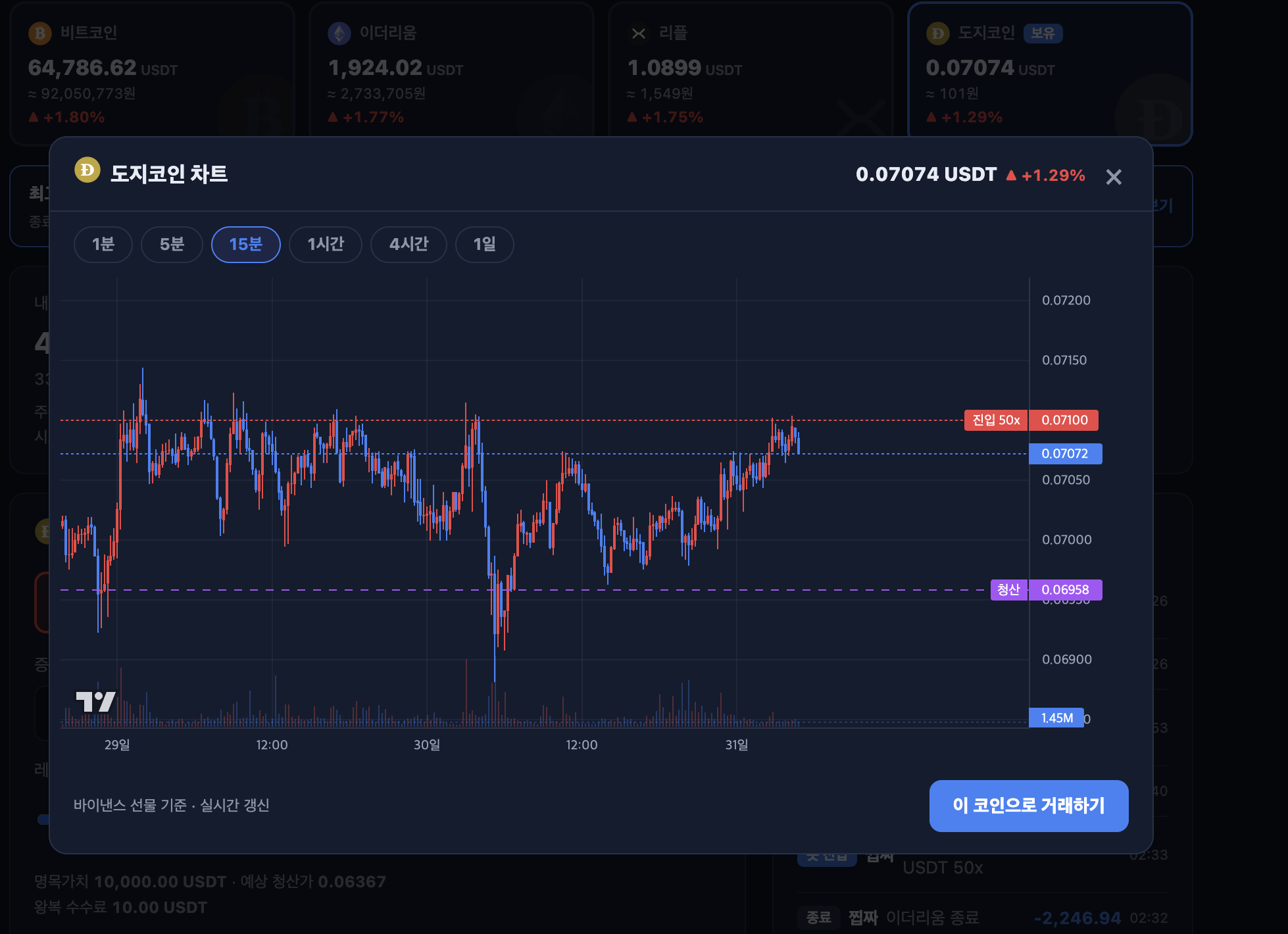This screenshot has height=934, width=1288.
Task: Click the 29일 date label on time axis
Action: click(x=117, y=745)
